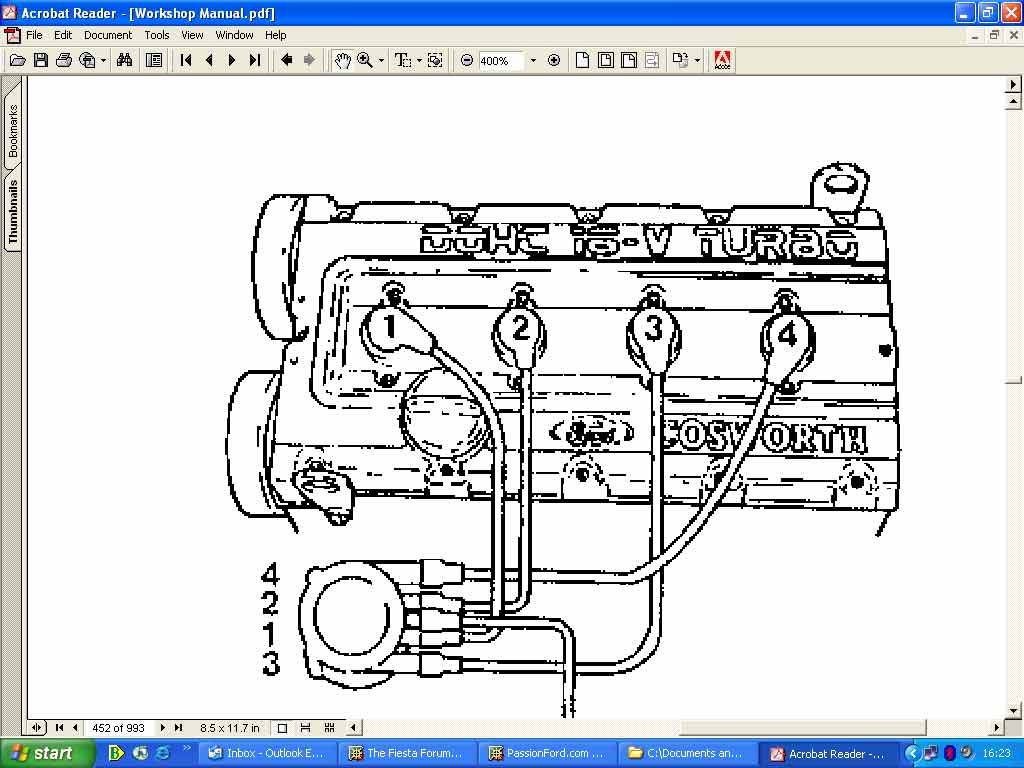Open the Edit menu
Screen dimensions: 1024x768
[x=63, y=35]
